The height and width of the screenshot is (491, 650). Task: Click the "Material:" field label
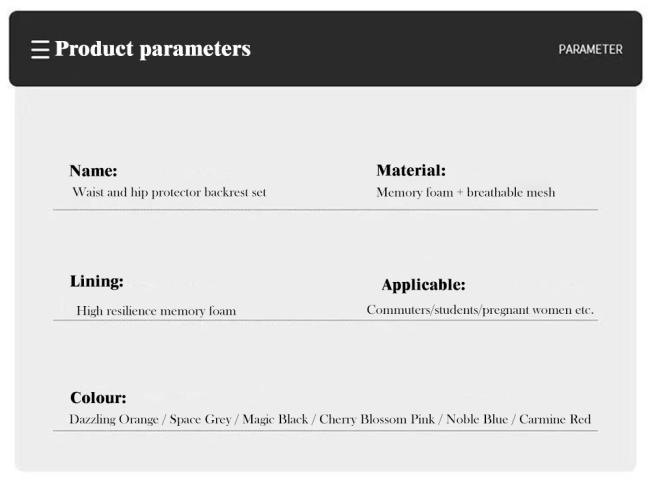click(411, 171)
